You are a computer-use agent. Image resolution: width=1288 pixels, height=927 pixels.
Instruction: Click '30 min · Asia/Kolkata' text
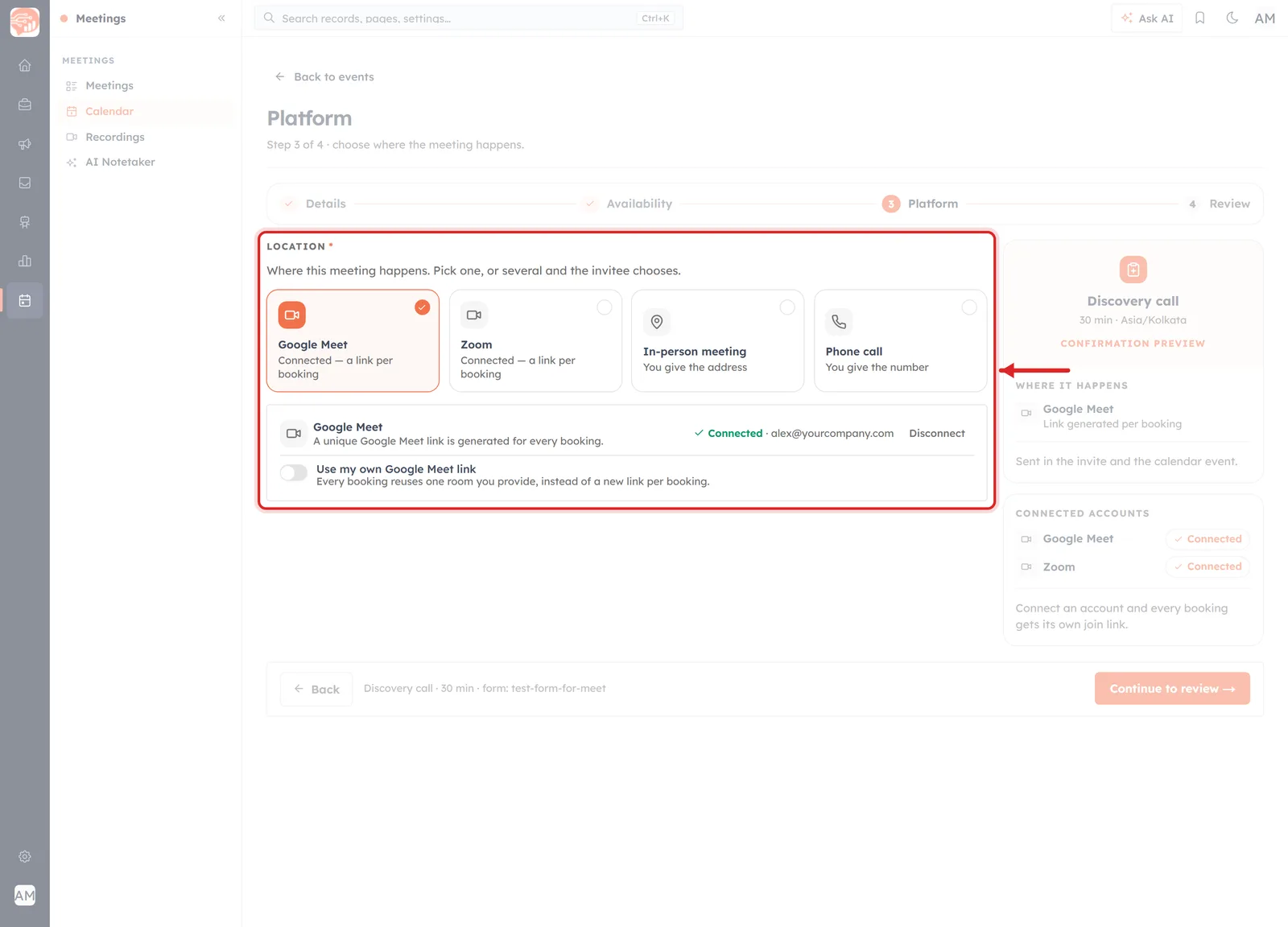click(1133, 320)
